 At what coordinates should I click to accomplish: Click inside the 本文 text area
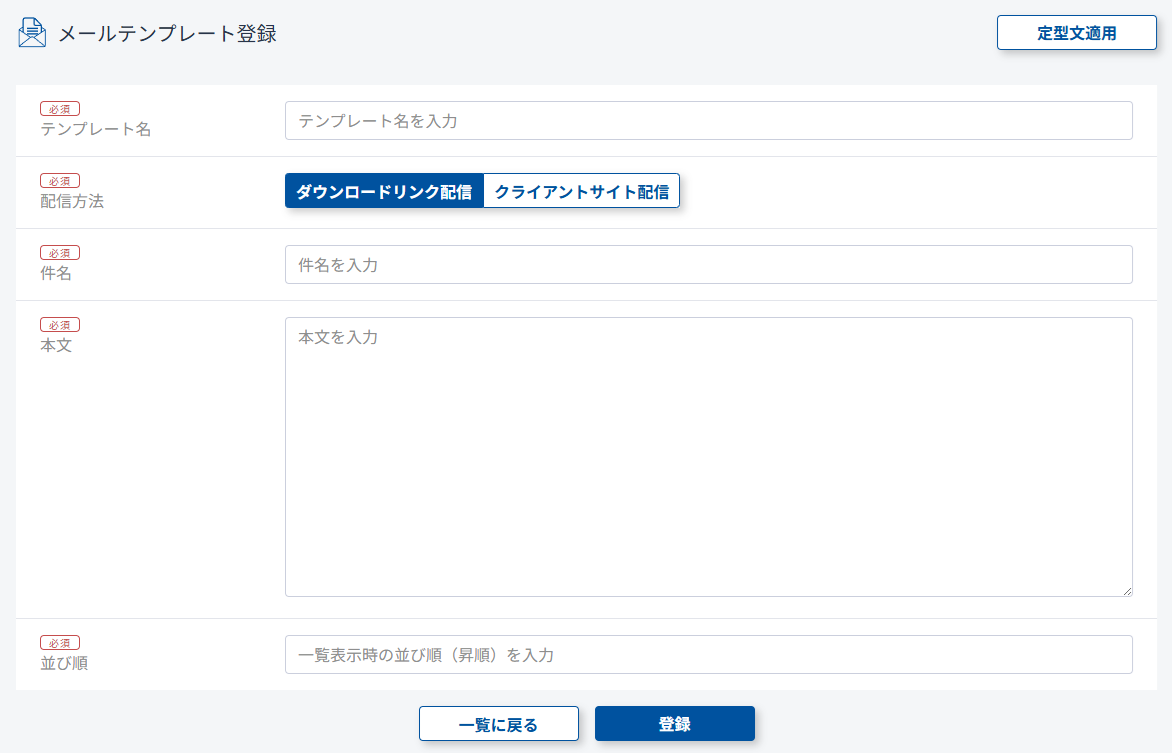point(708,457)
